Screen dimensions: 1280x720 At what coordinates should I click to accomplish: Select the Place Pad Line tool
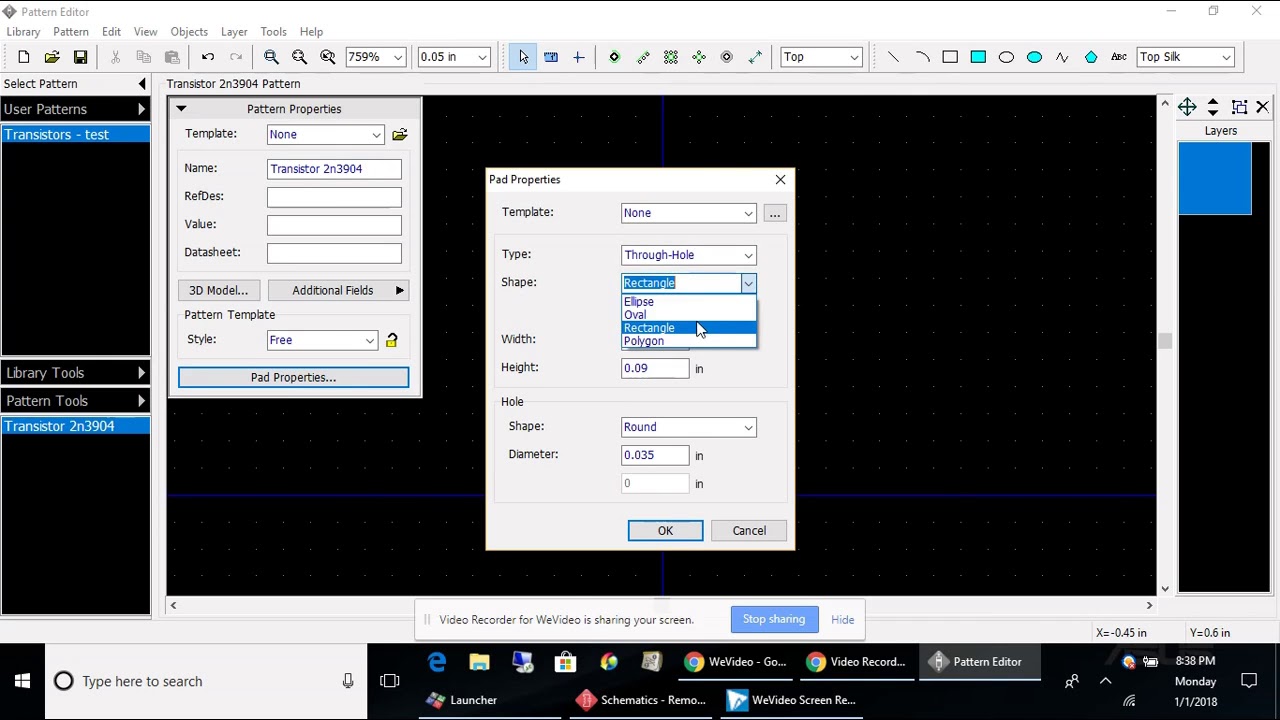coord(642,57)
